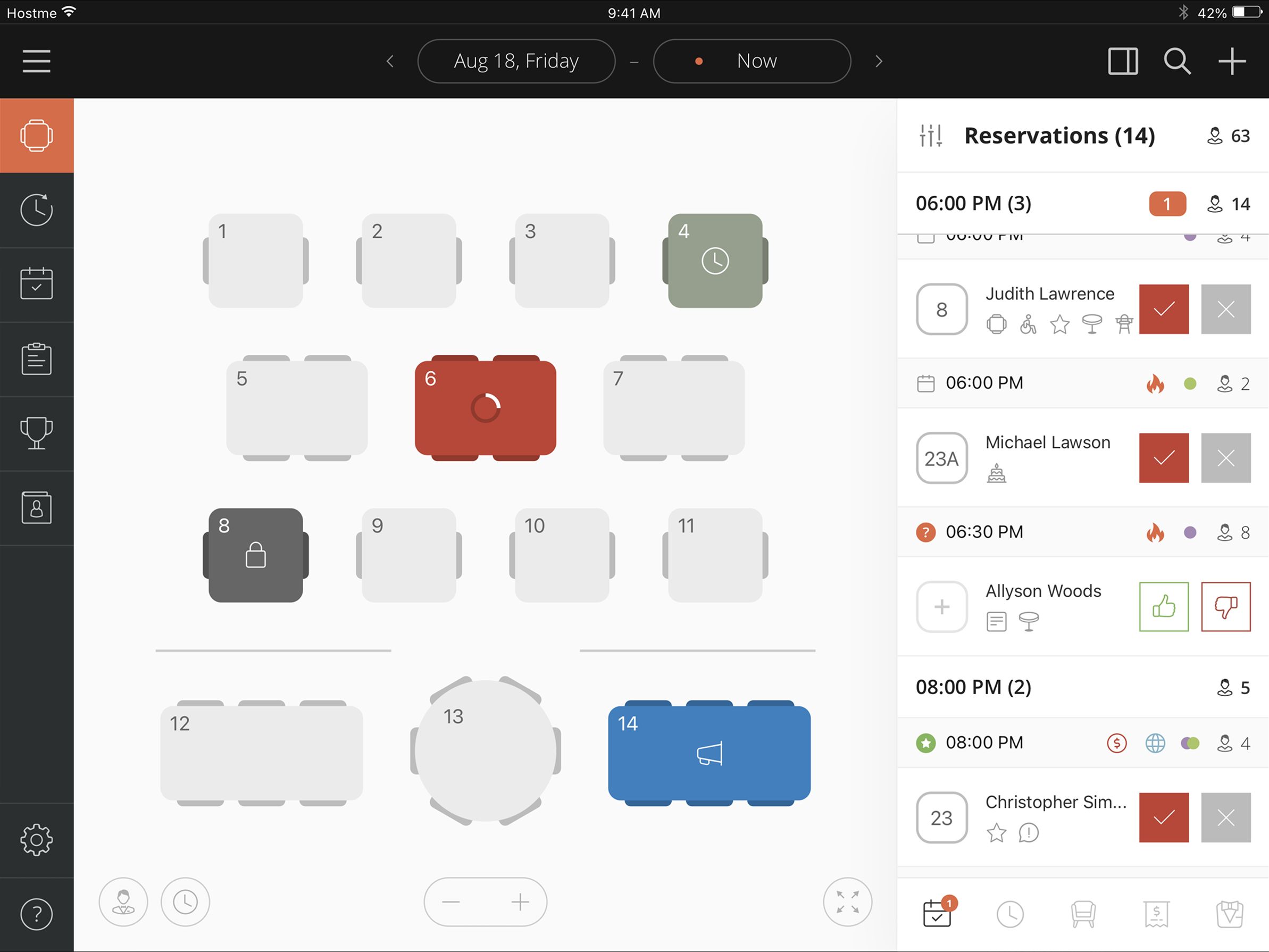Approve Allyson Woods request with thumbs up

coord(1164,606)
